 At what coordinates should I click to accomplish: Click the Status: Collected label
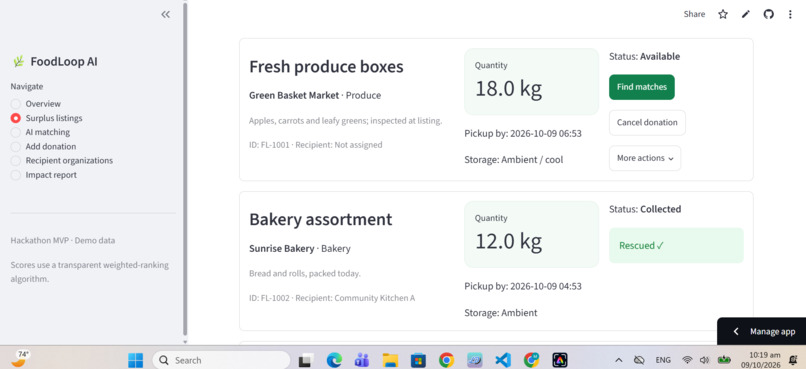click(x=645, y=209)
